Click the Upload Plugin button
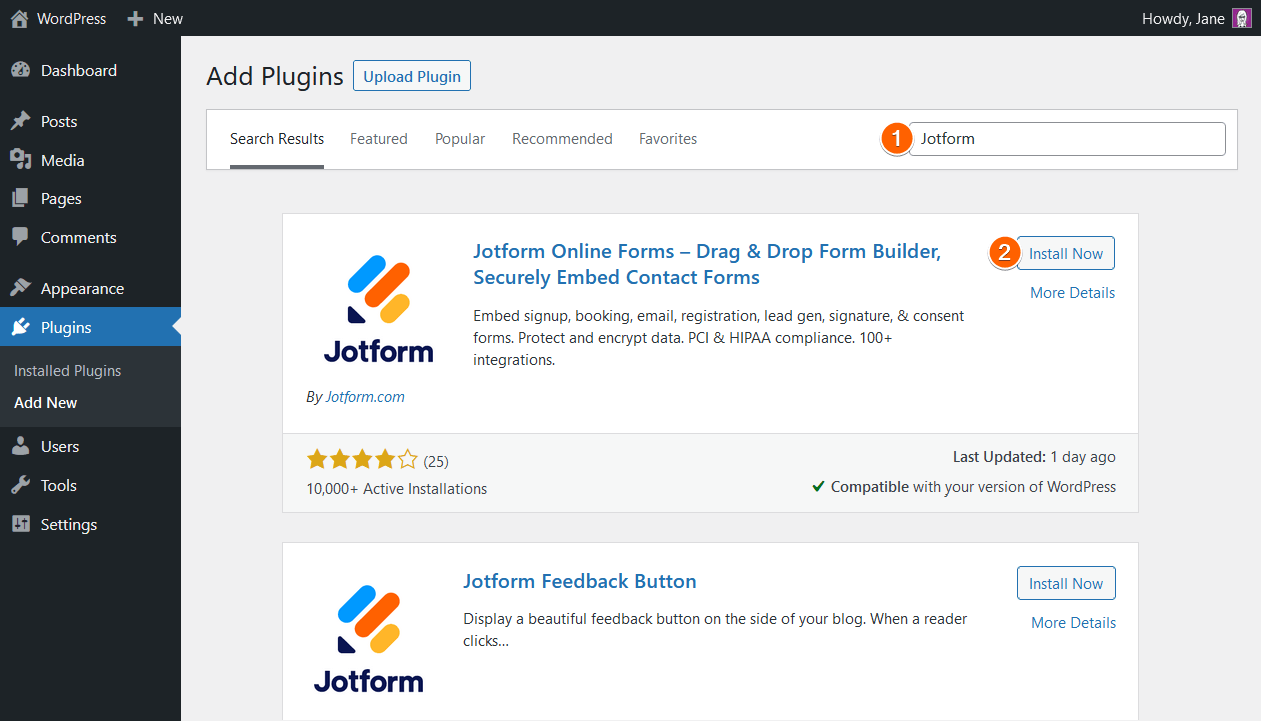The image size is (1261, 721). click(x=411, y=76)
